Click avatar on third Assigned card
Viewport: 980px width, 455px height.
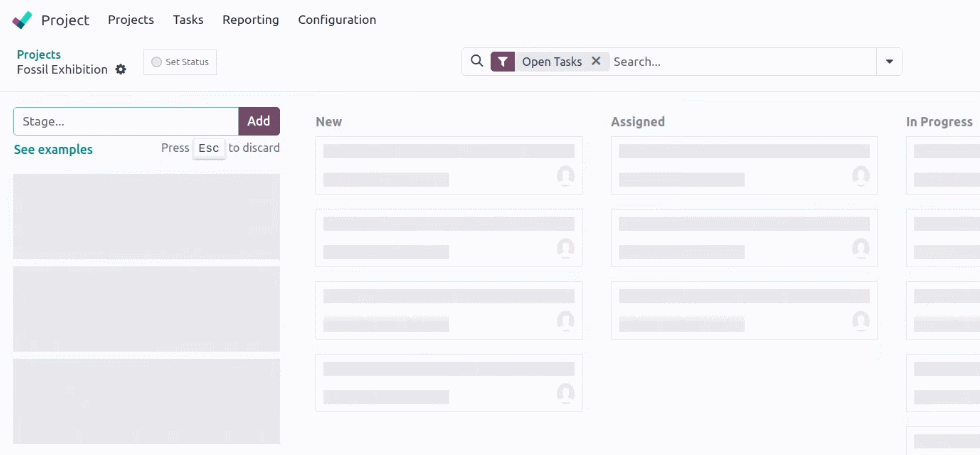861,321
